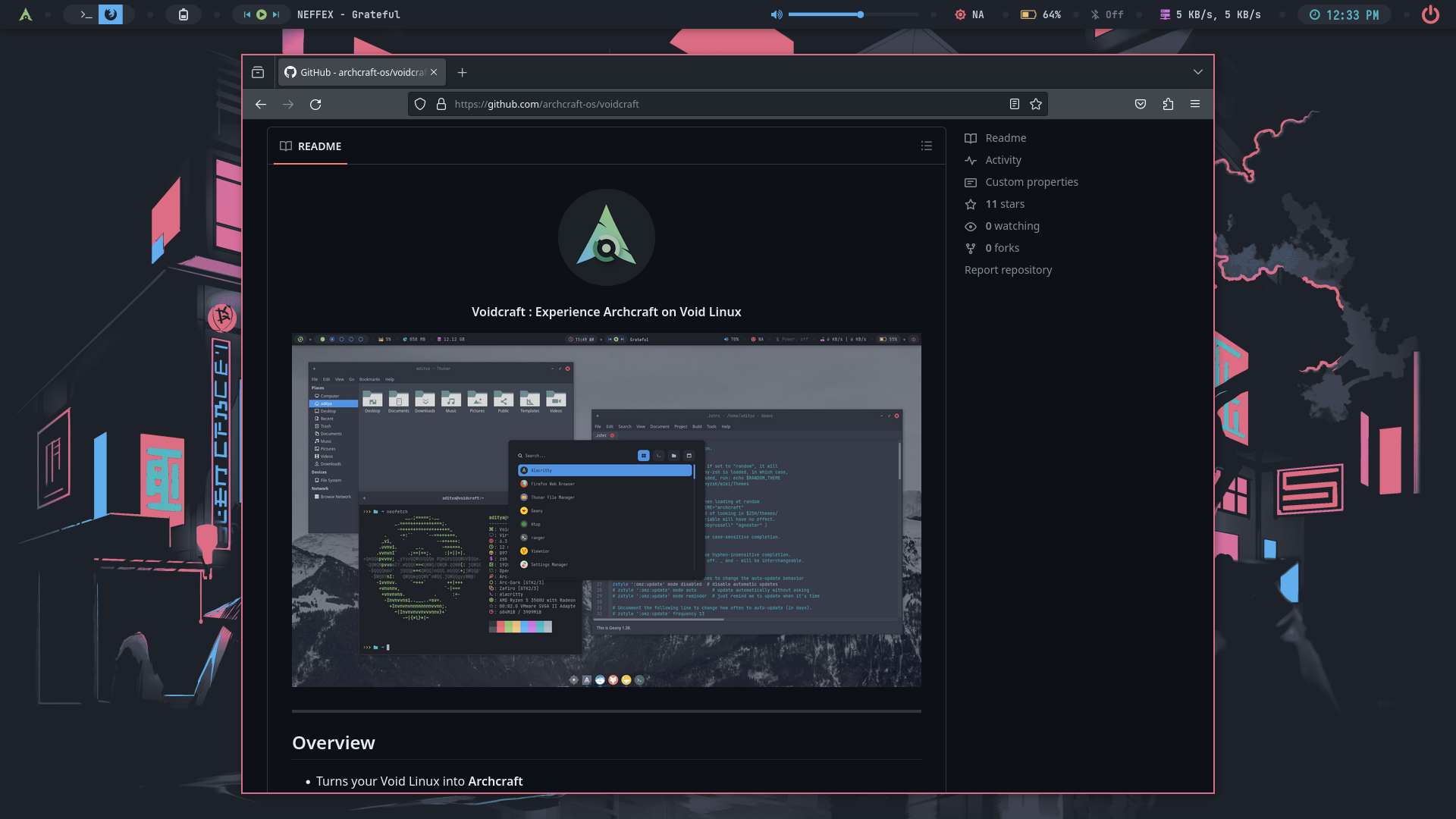Click the Save to Pocket icon
Screen dimensions: 1456x819
1141,105
